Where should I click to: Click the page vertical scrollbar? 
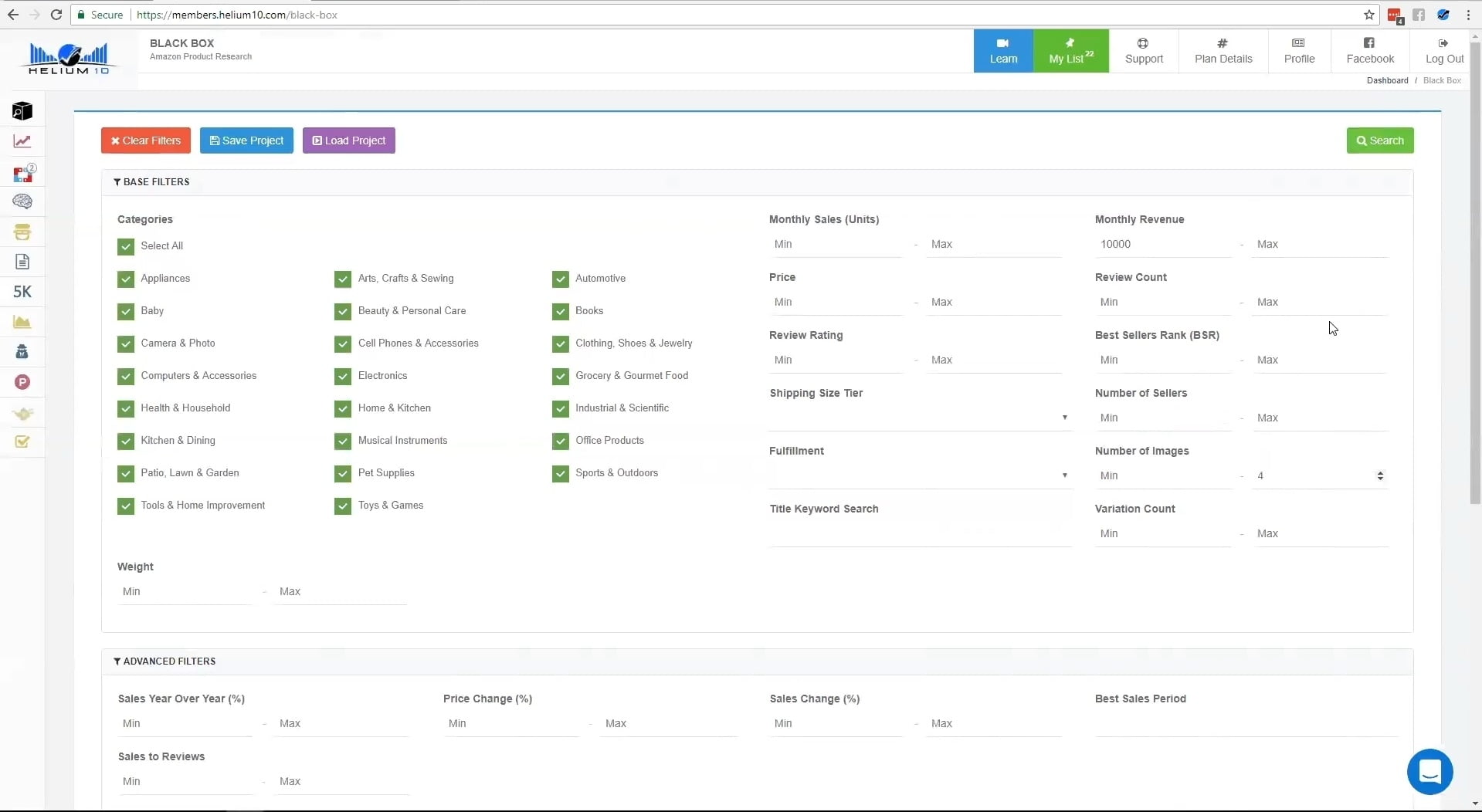[1475, 275]
